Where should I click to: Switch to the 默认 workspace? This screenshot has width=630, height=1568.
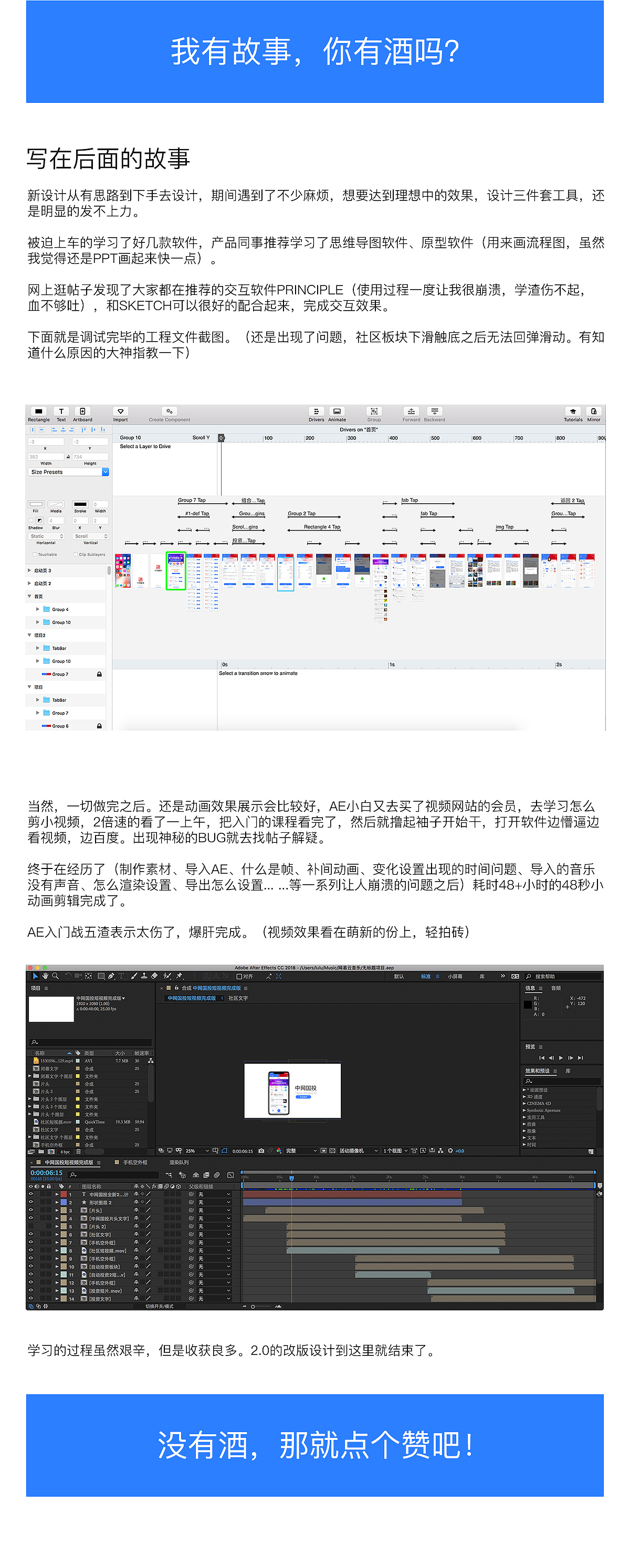point(398,977)
